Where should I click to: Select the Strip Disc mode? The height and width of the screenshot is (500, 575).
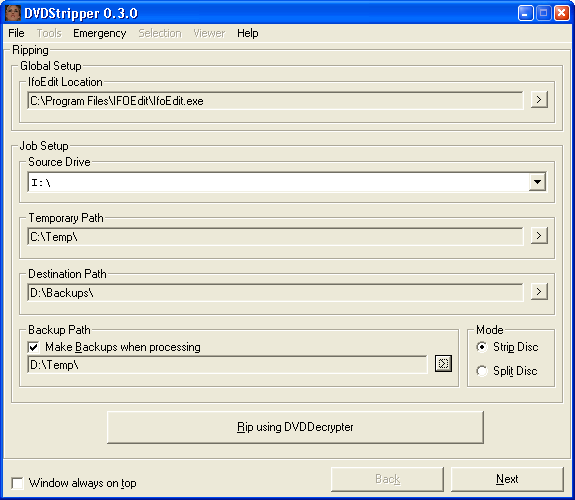click(x=482, y=347)
